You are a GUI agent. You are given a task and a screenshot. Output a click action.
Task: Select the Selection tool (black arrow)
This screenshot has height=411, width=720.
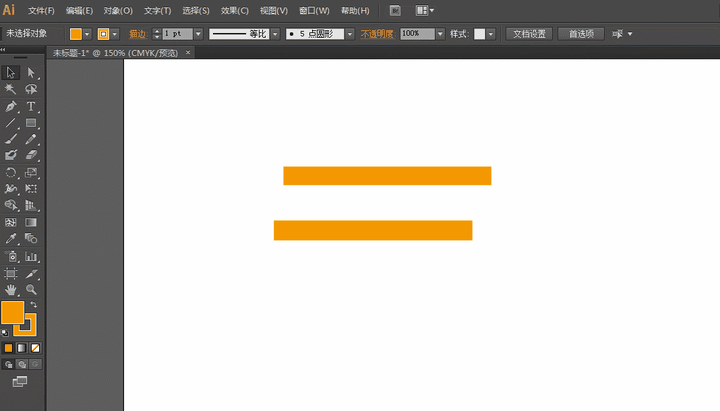11,73
